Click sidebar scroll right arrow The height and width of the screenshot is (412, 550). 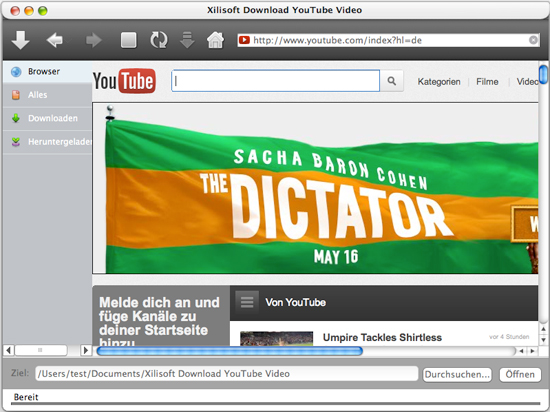tap(85, 350)
